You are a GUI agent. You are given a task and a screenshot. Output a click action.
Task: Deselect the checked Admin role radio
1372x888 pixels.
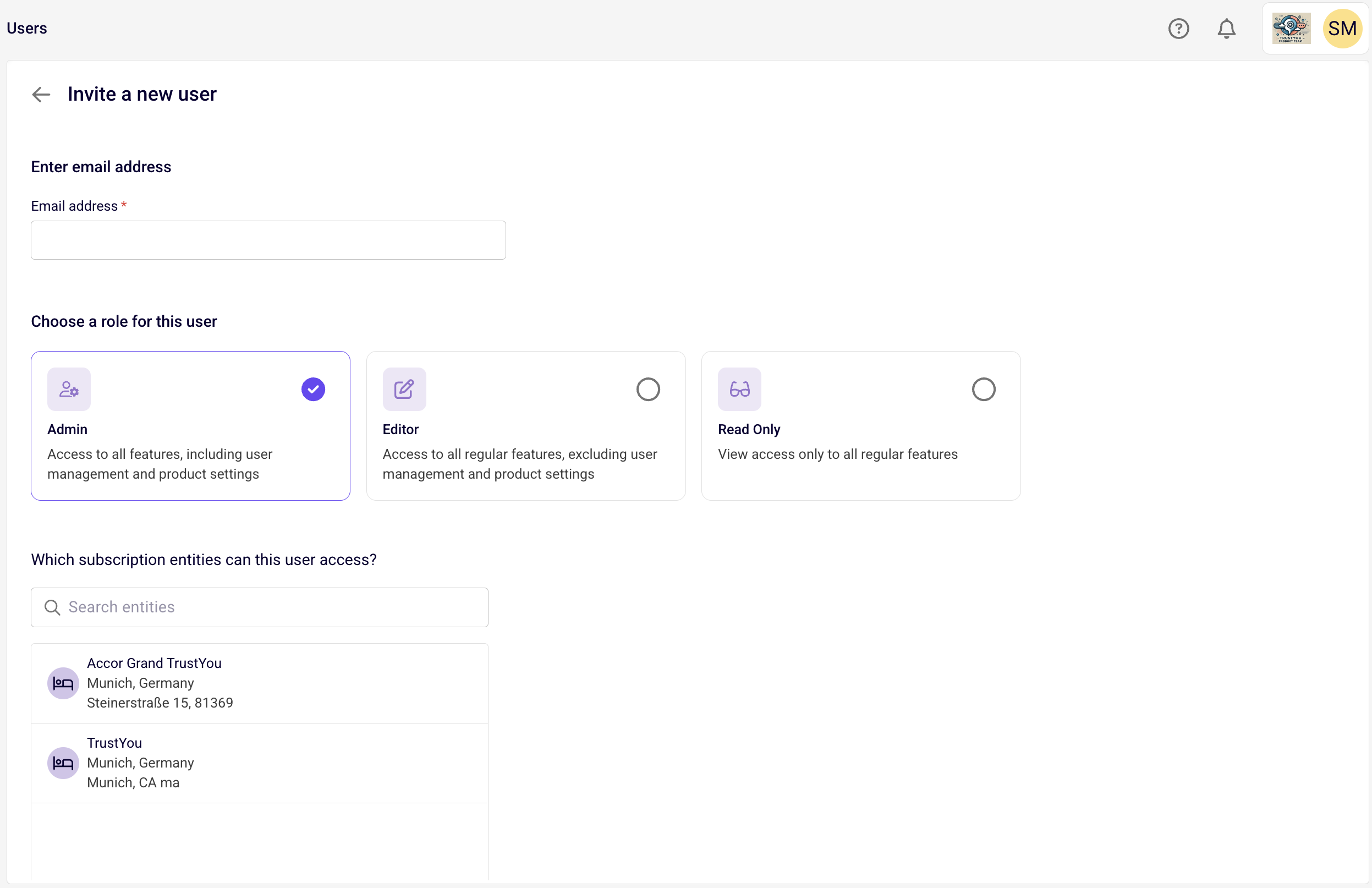click(x=313, y=389)
